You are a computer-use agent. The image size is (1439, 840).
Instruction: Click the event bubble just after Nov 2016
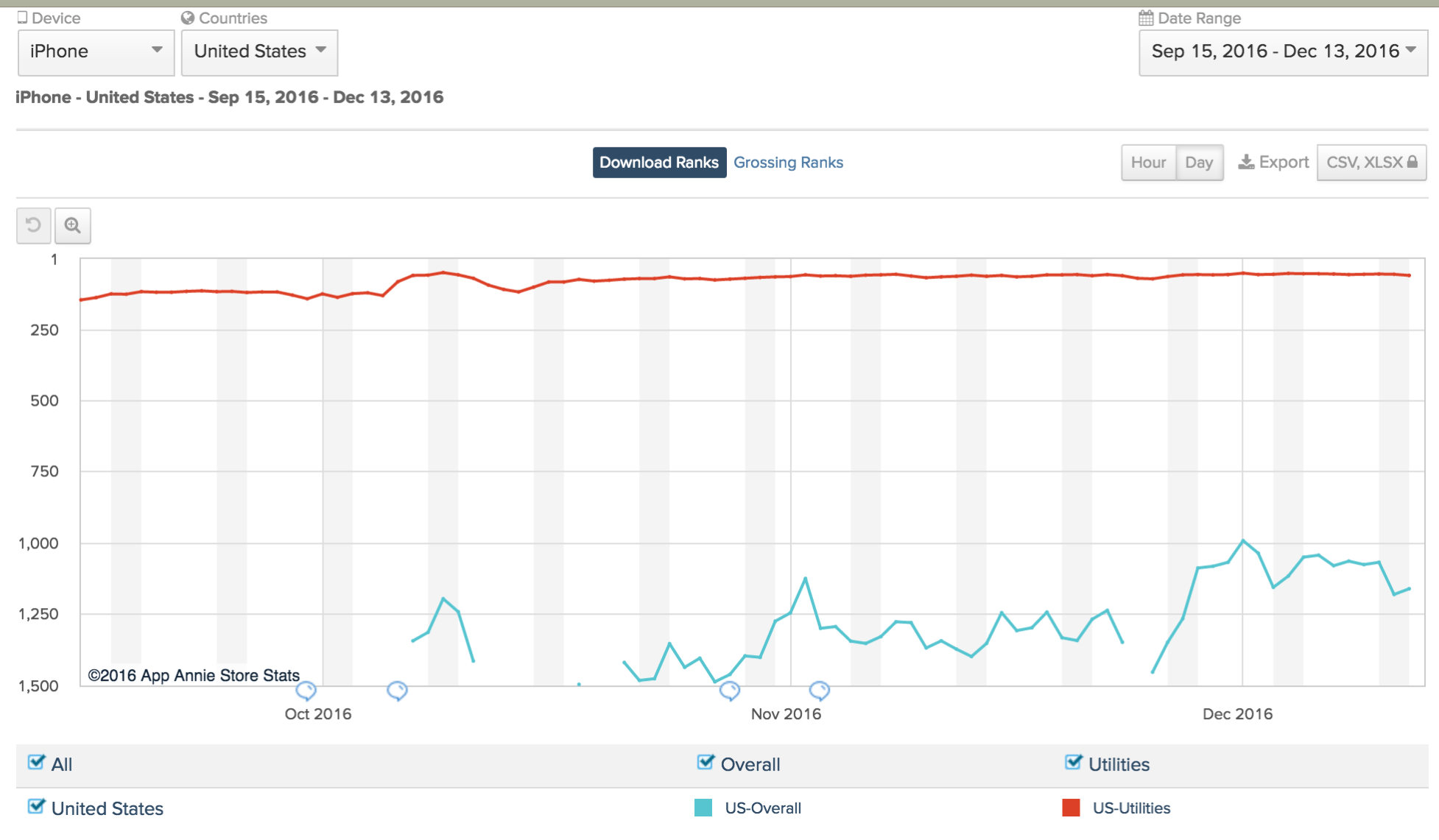(819, 691)
